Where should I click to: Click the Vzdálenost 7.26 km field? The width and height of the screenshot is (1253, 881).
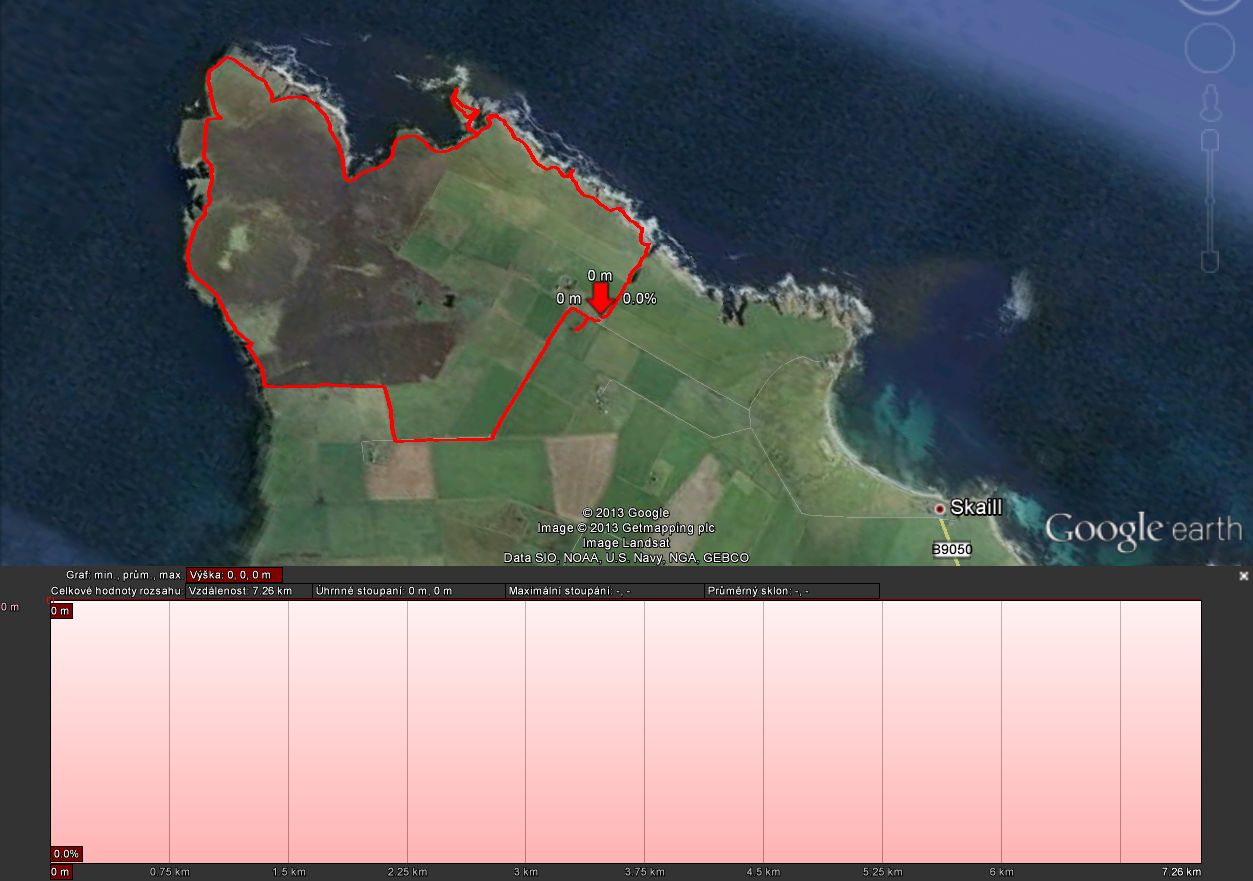pyautogui.click(x=249, y=591)
